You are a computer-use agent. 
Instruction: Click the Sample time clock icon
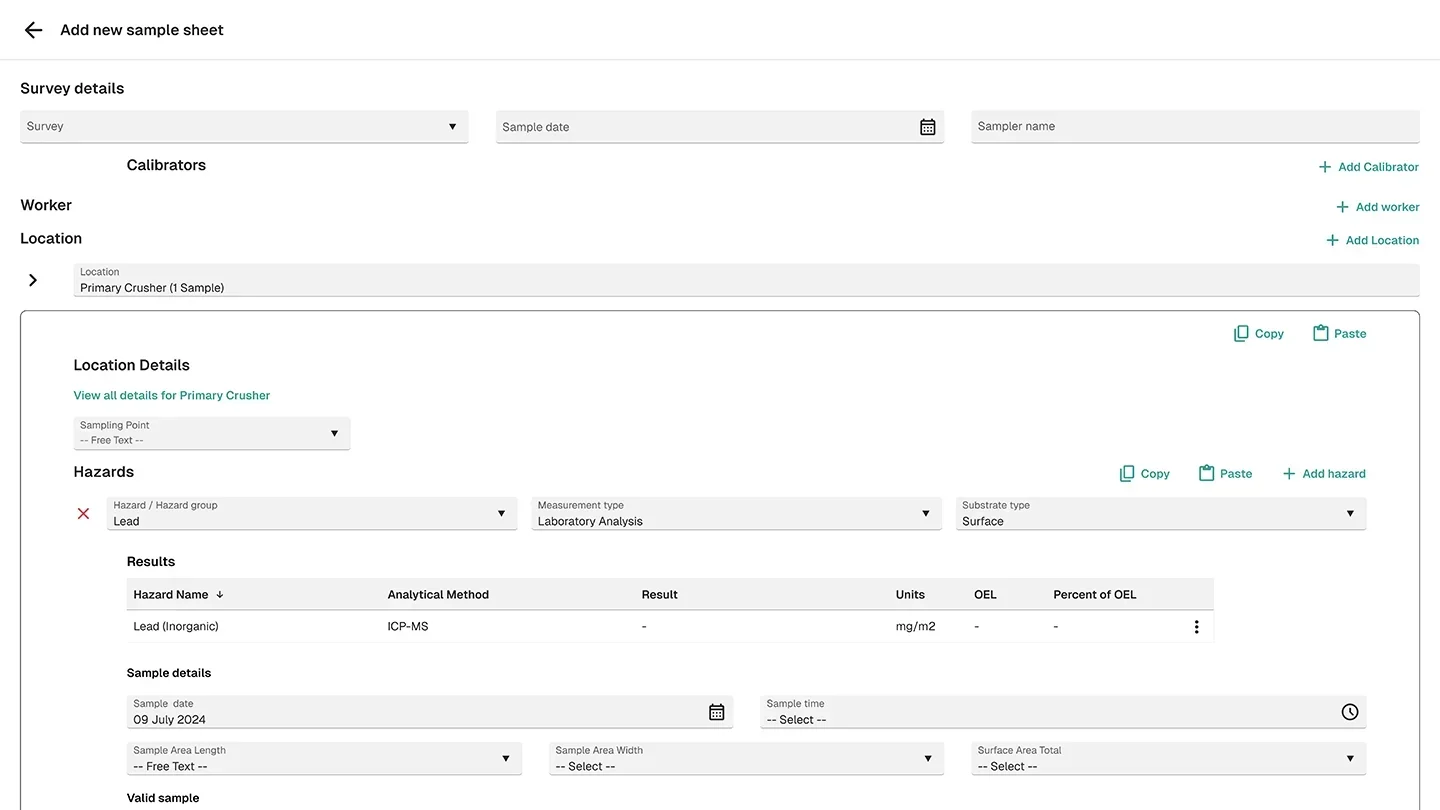click(x=1349, y=712)
